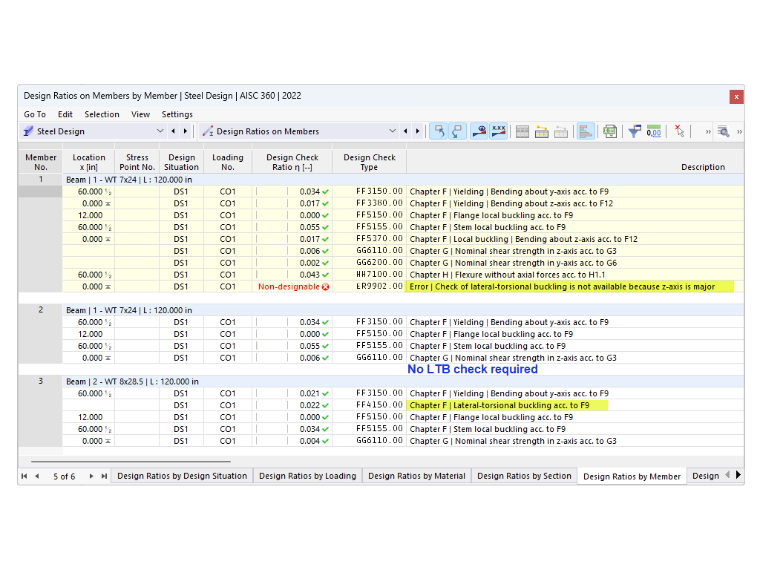Toggle the x.xx result values icon

[x=498, y=131]
